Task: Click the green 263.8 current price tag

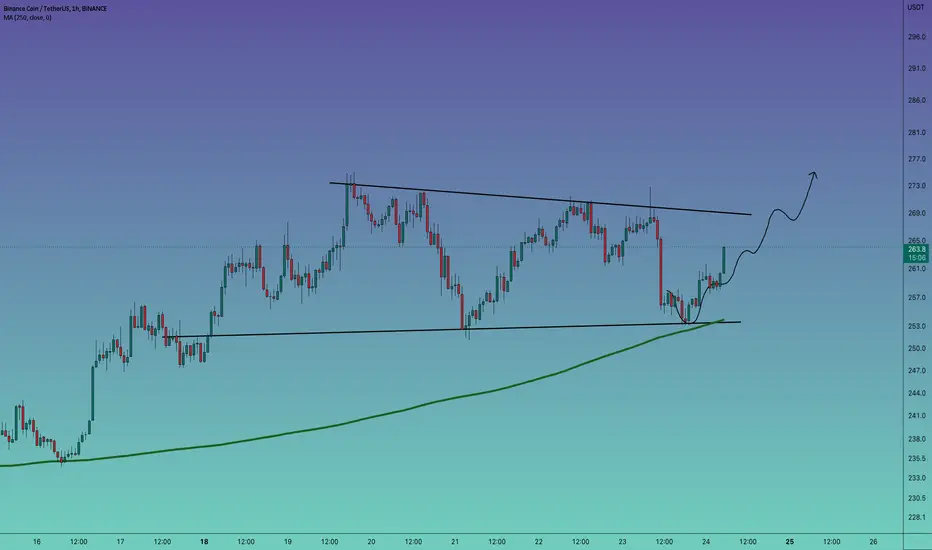Action: pyautogui.click(x=917, y=253)
